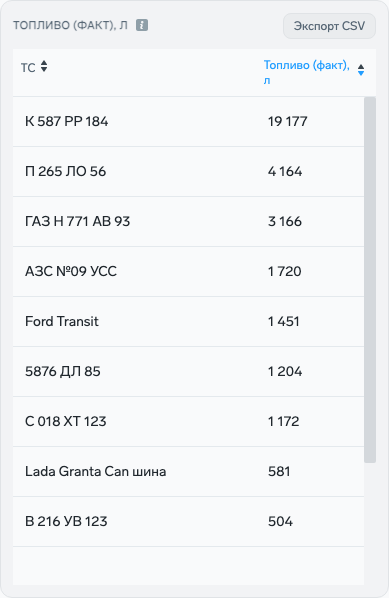Toggle sort arrows on the Топливо (факт) column
Screen dimensions: 389x598
tap(361, 70)
